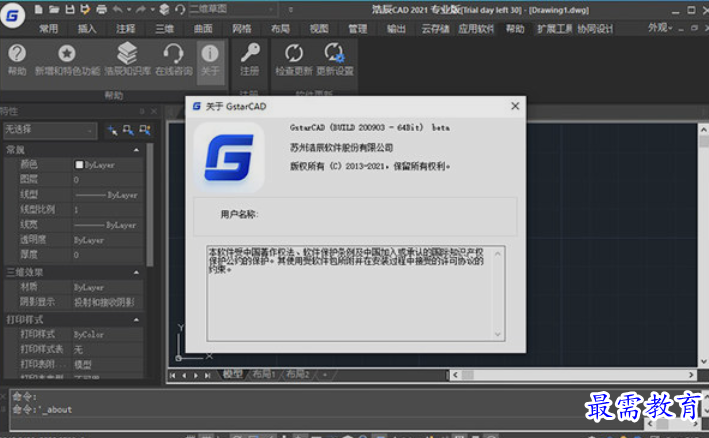
Task: Switch to the 扩展工具 ribbon tab
Action: [x=554, y=29]
